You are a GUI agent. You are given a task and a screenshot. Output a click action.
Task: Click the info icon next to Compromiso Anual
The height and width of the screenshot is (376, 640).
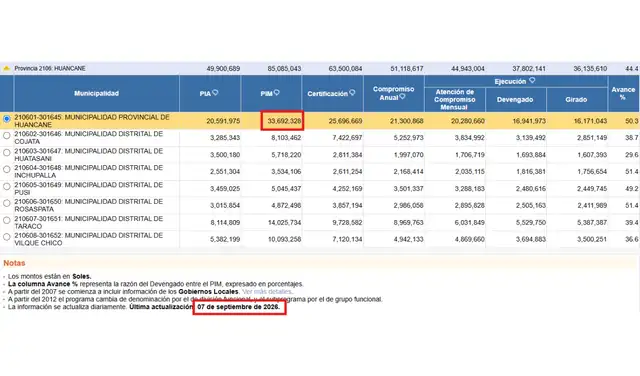(x=402, y=97)
